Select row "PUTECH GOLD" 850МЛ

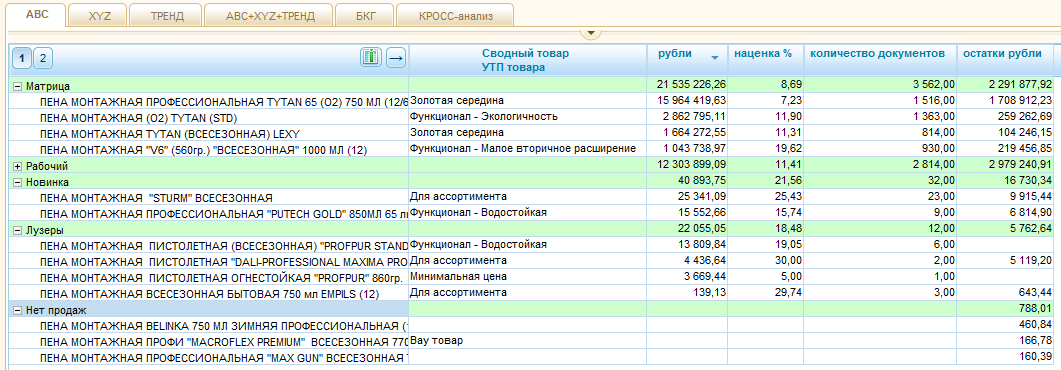click(224, 214)
